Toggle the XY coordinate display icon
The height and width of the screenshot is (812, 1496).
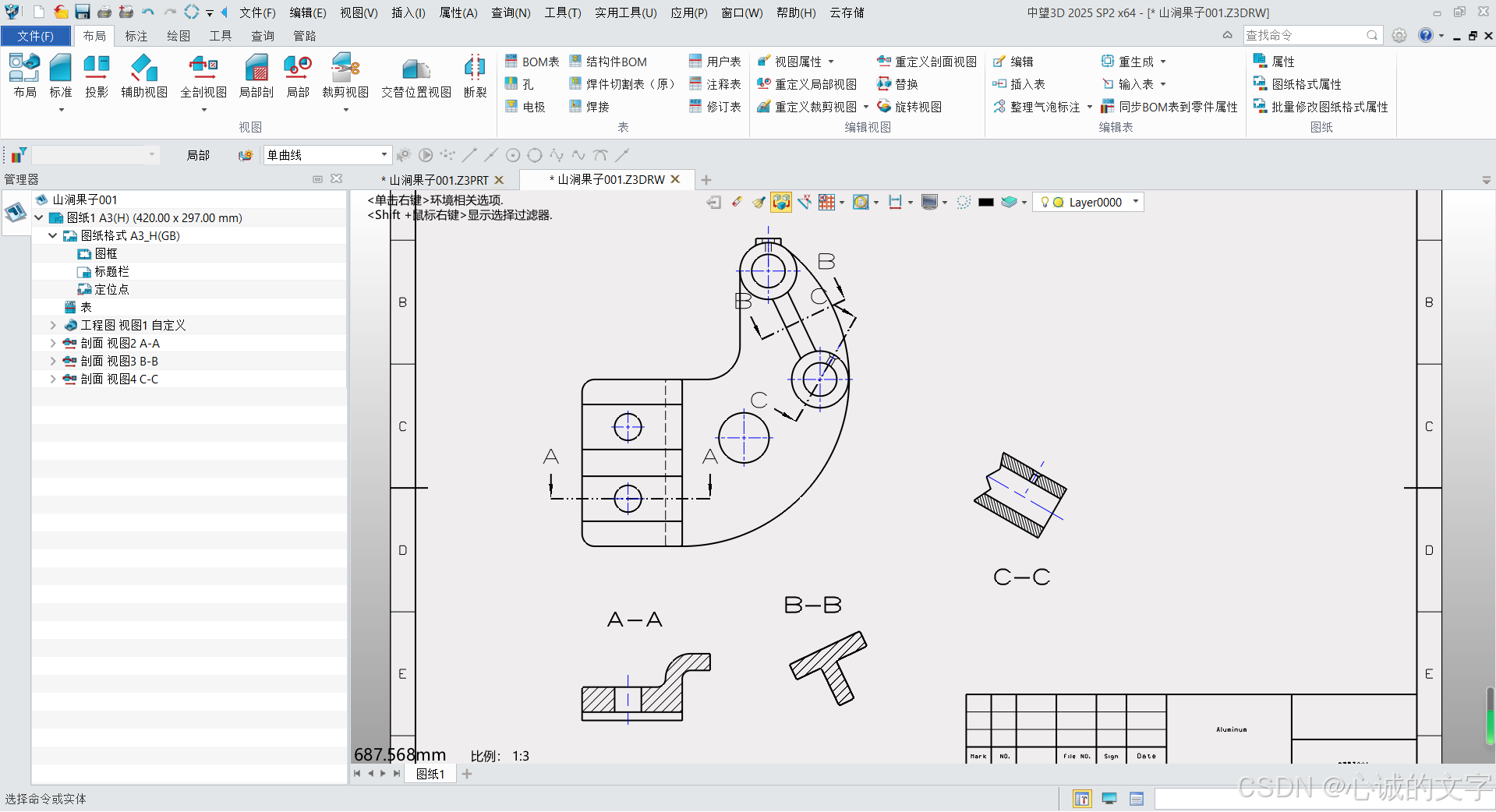coord(805,202)
